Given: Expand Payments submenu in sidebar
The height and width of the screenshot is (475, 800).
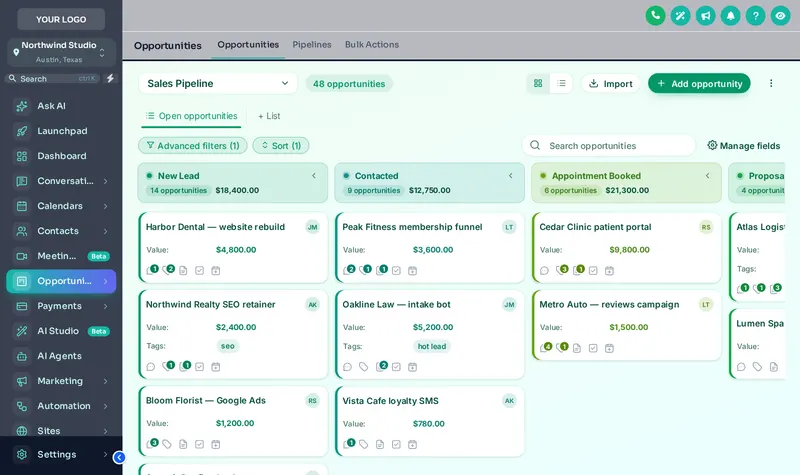Looking at the screenshot, I should coord(106,306).
